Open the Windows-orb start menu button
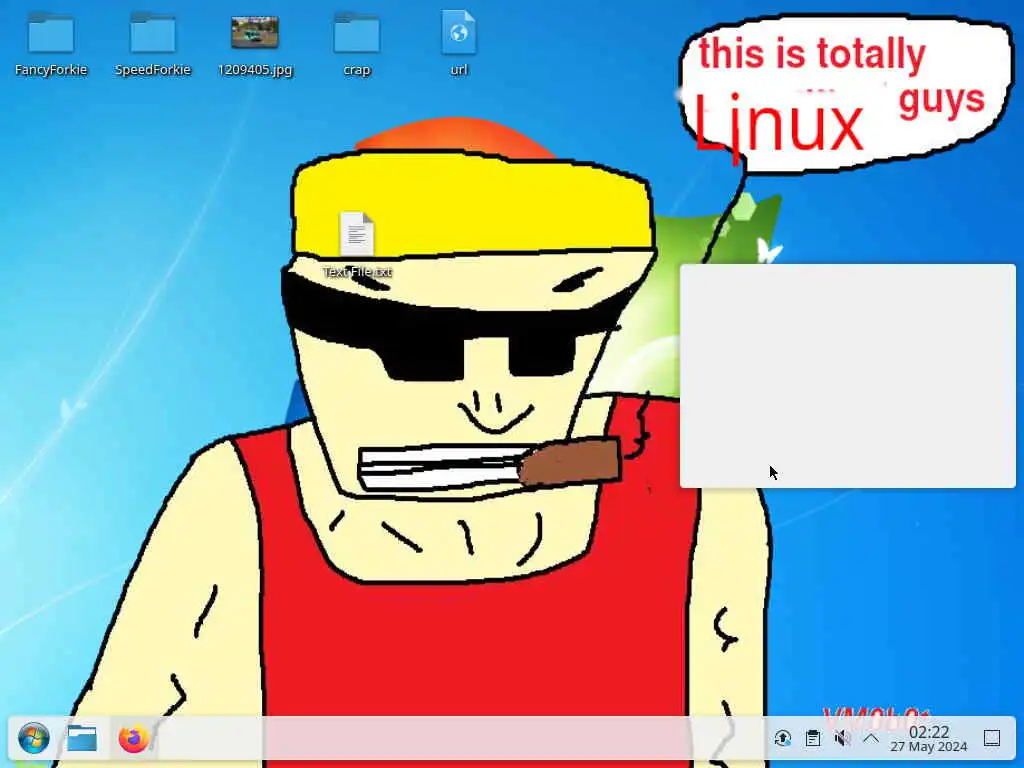This screenshot has height=768, width=1024. point(33,739)
